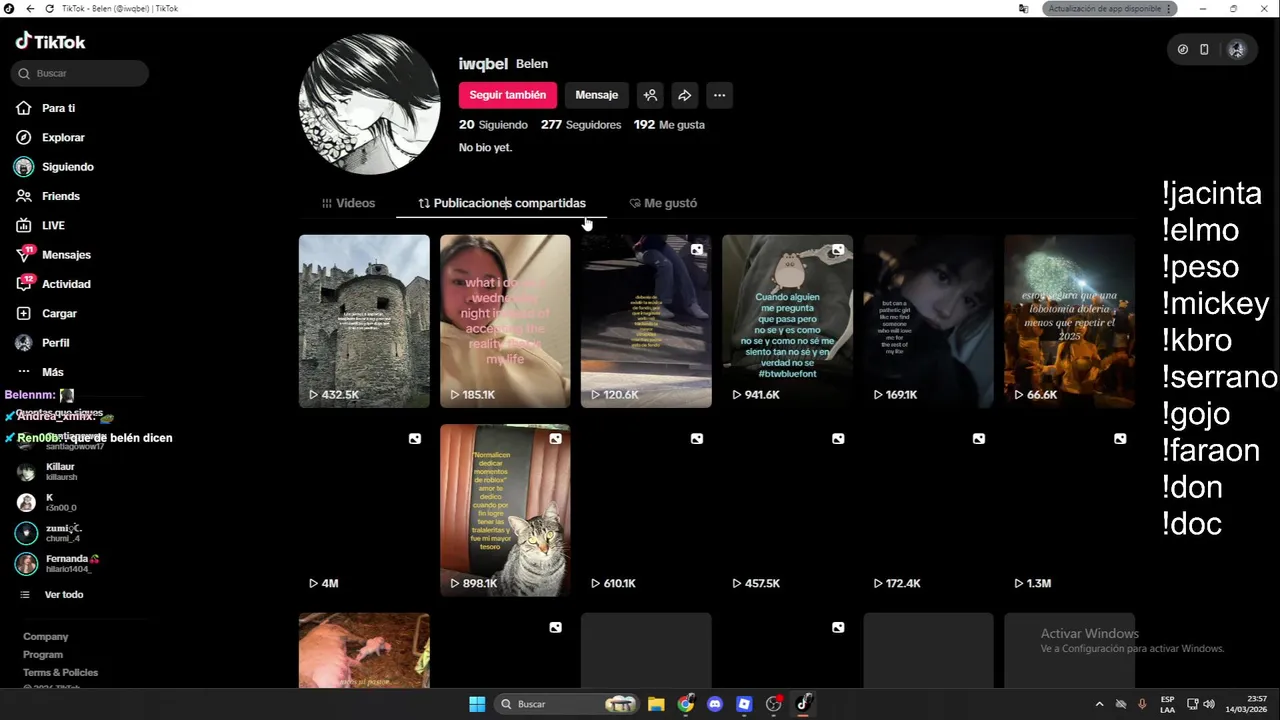Open Discord from the taskbar

[714, 704]
